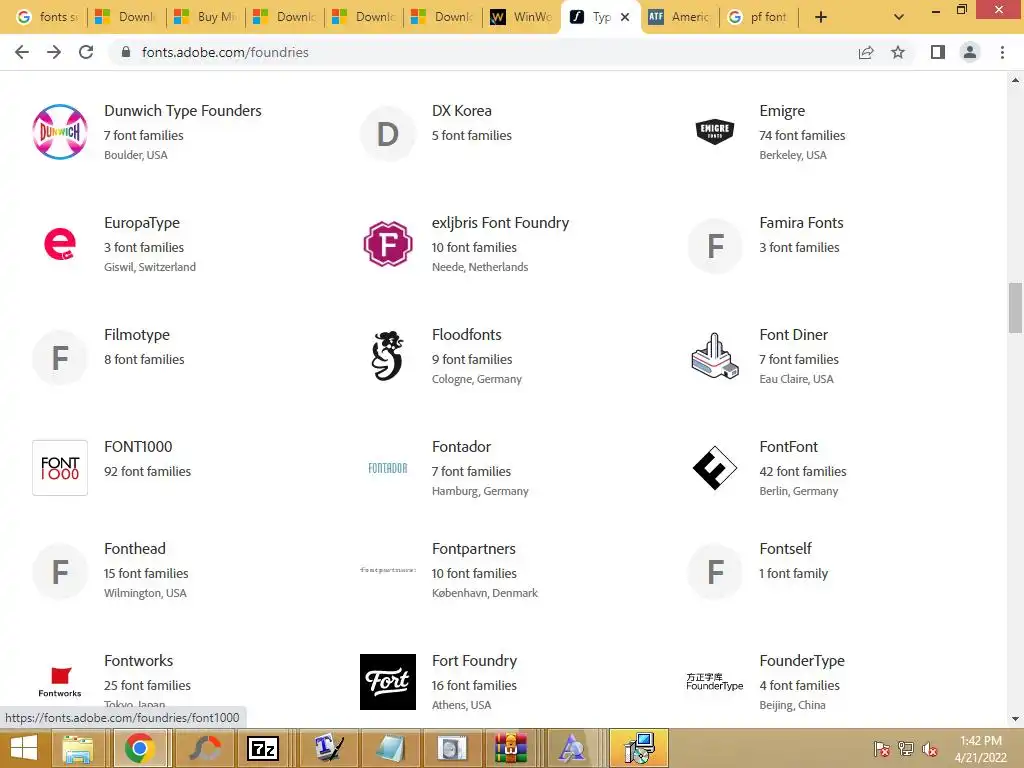Click the page vertical scrollbar thumb
This screenshot has width=1024, height=768.
pos(1015,307)
